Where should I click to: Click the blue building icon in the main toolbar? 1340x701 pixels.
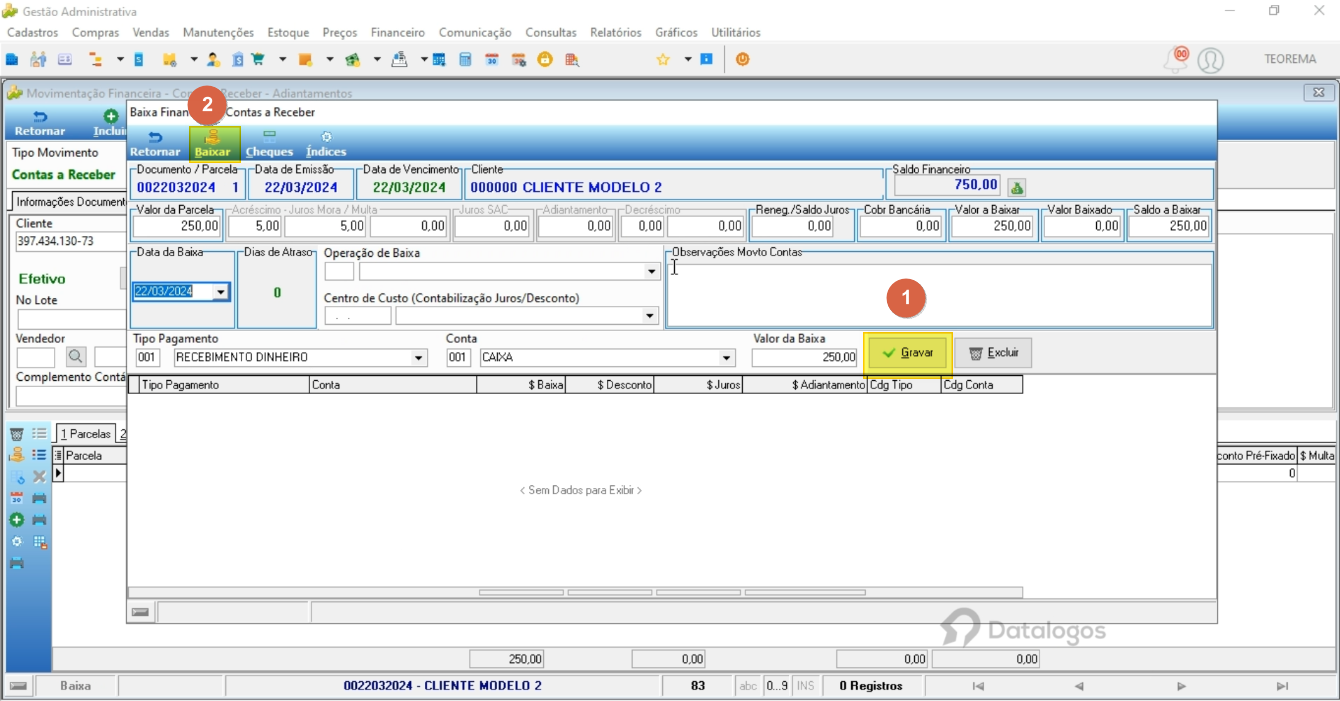pos(12,60)
